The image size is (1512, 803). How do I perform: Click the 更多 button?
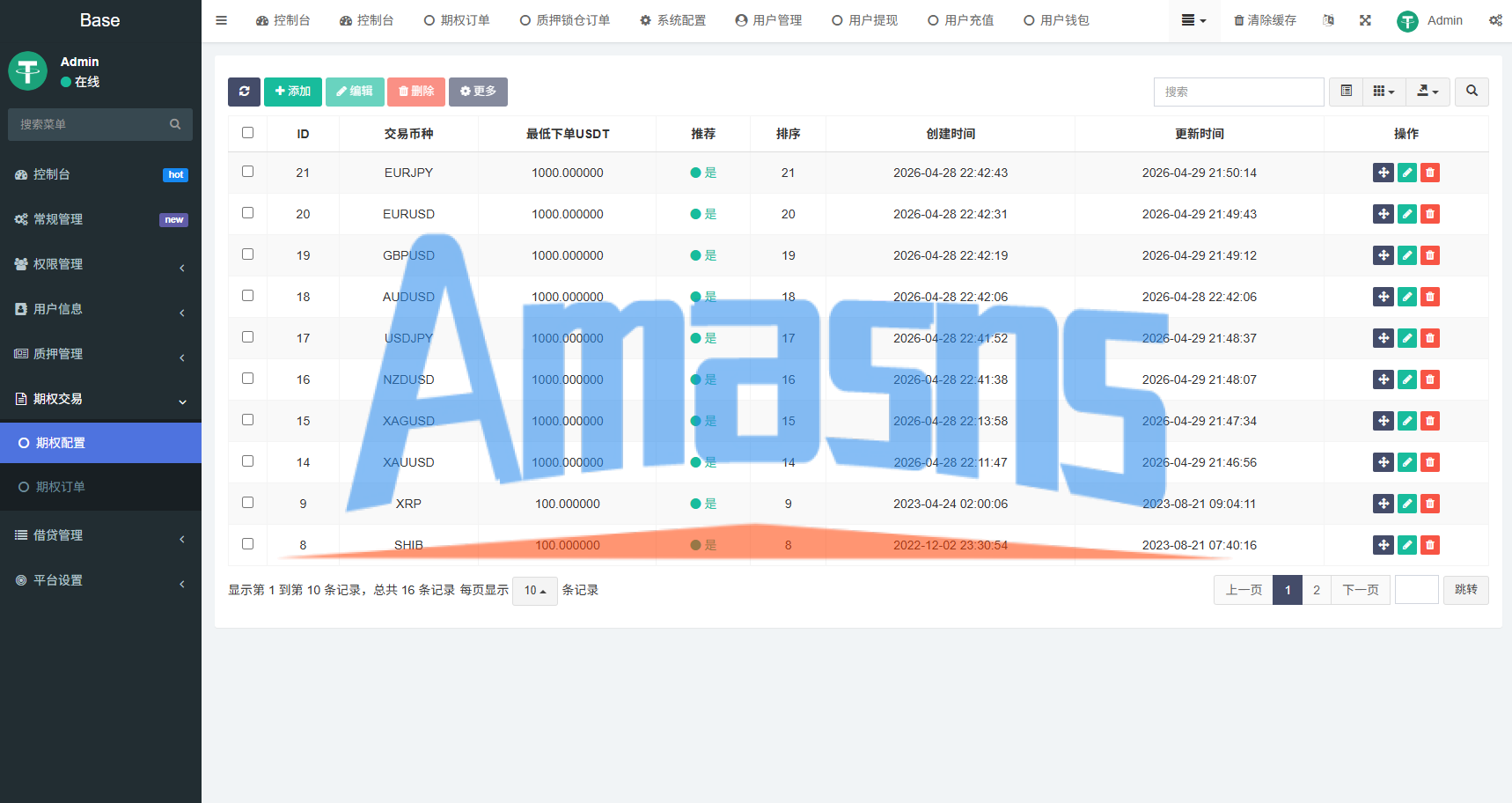[478, 92]
